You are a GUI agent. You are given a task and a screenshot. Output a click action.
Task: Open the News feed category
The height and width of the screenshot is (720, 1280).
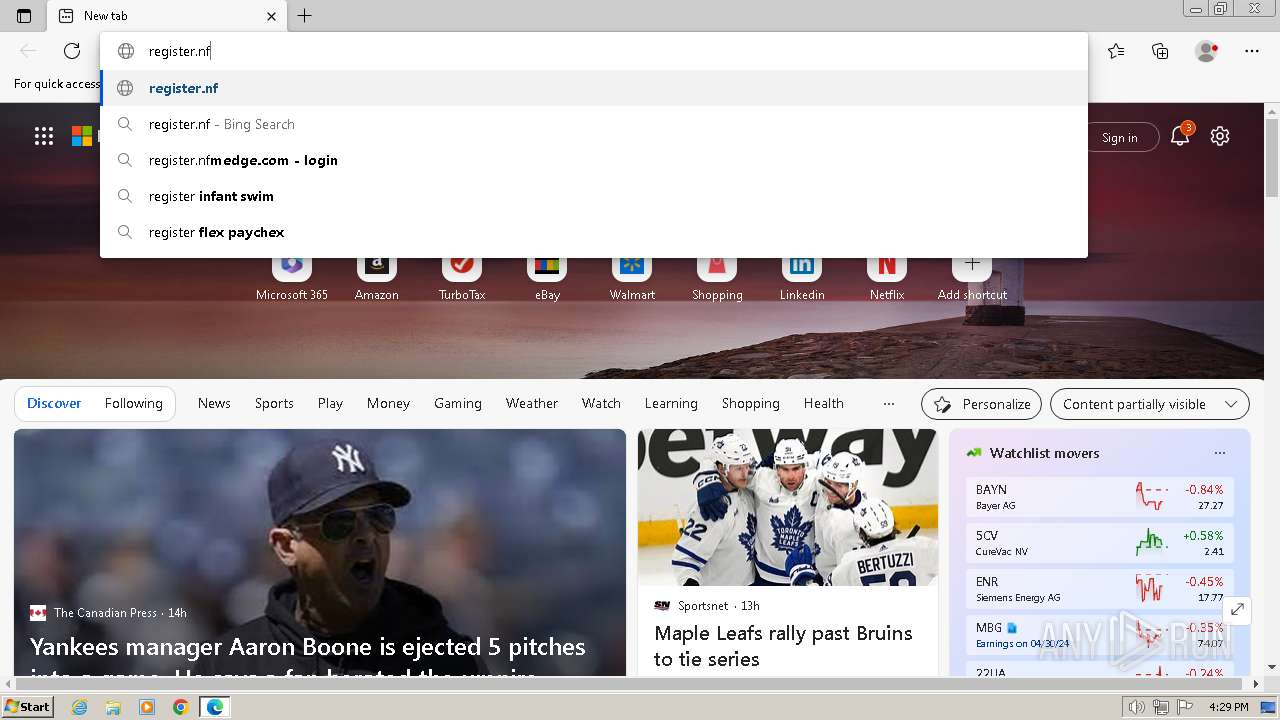[x=214, y=403]
